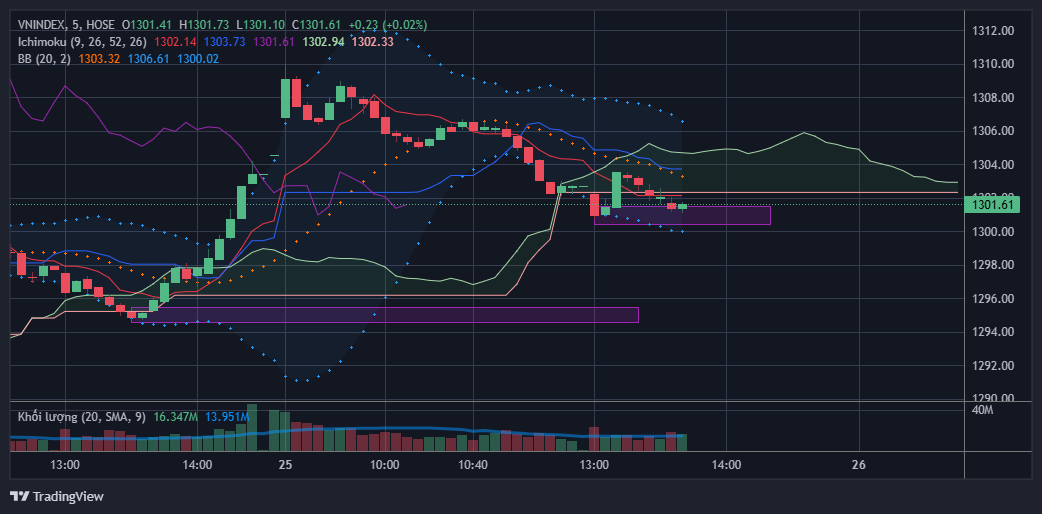Viewport: 1042px width, 514px height.
Task: Select the VNINDEX, 5, HOSE symbol title
Action: click(66, 25)
